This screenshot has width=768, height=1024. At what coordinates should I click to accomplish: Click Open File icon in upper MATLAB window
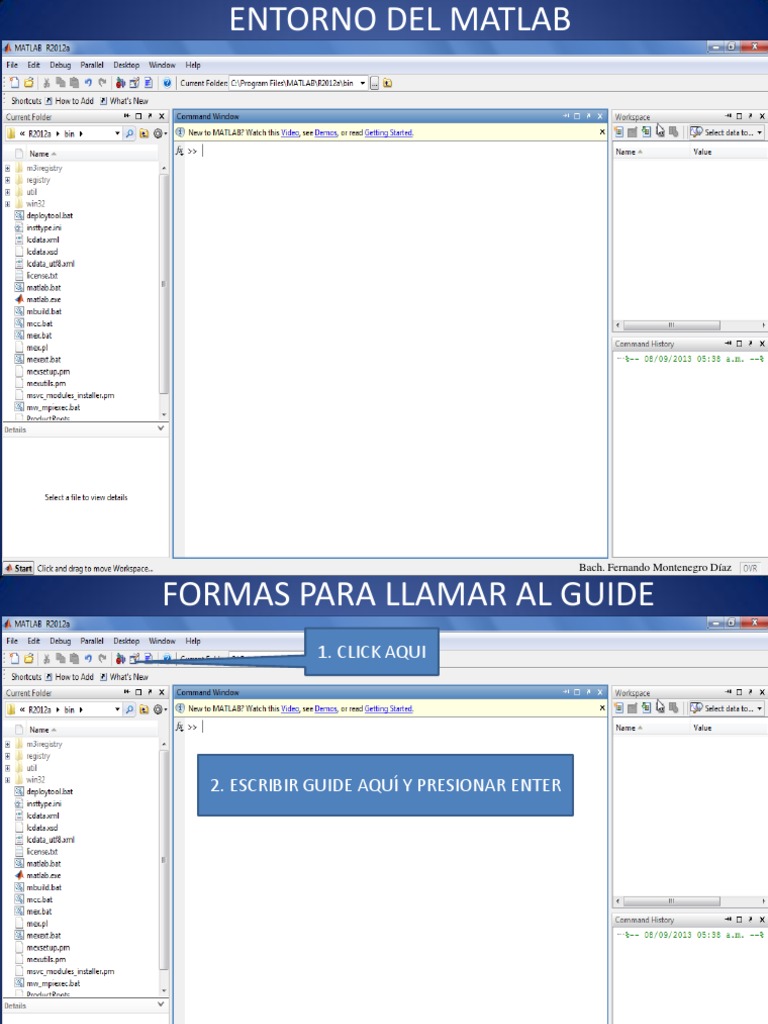point(29,83)
